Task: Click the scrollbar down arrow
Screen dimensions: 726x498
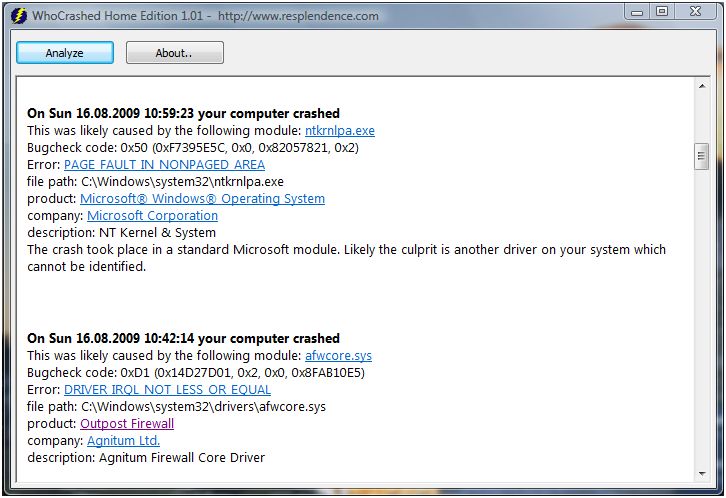Action: click(702, 473)
